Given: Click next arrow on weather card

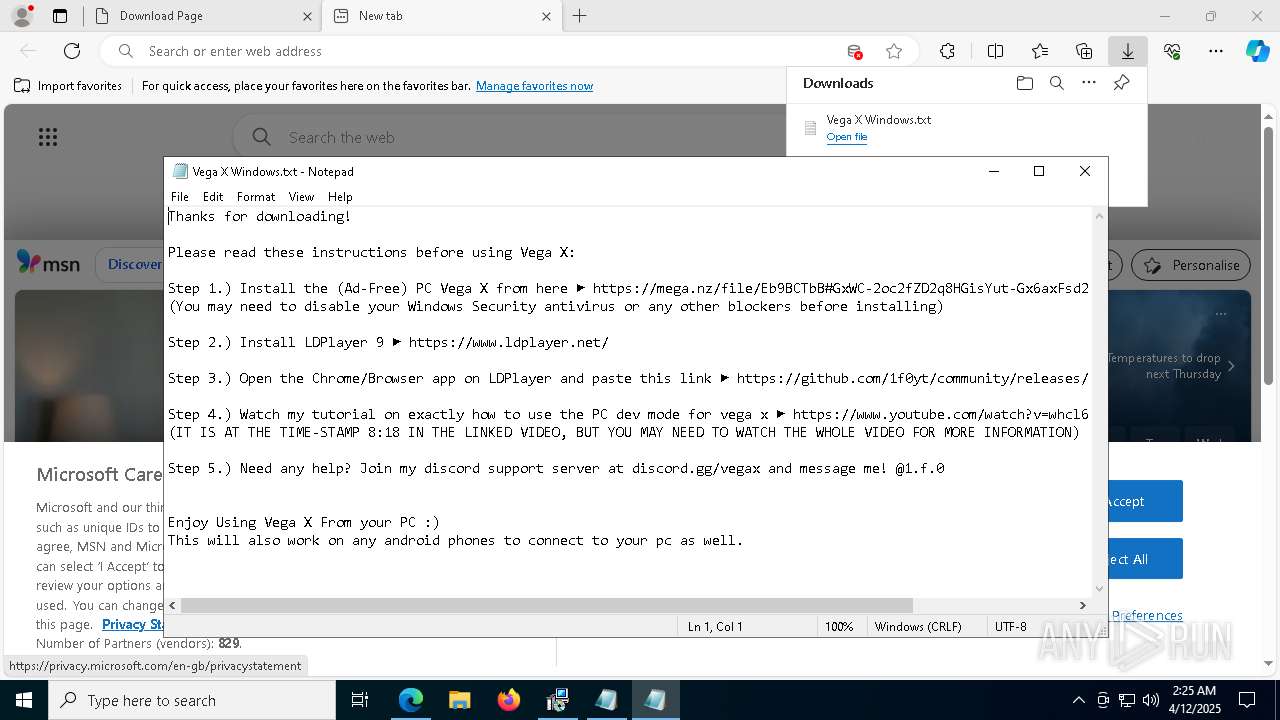Looking at the screenshot, I should [1230, 366].
